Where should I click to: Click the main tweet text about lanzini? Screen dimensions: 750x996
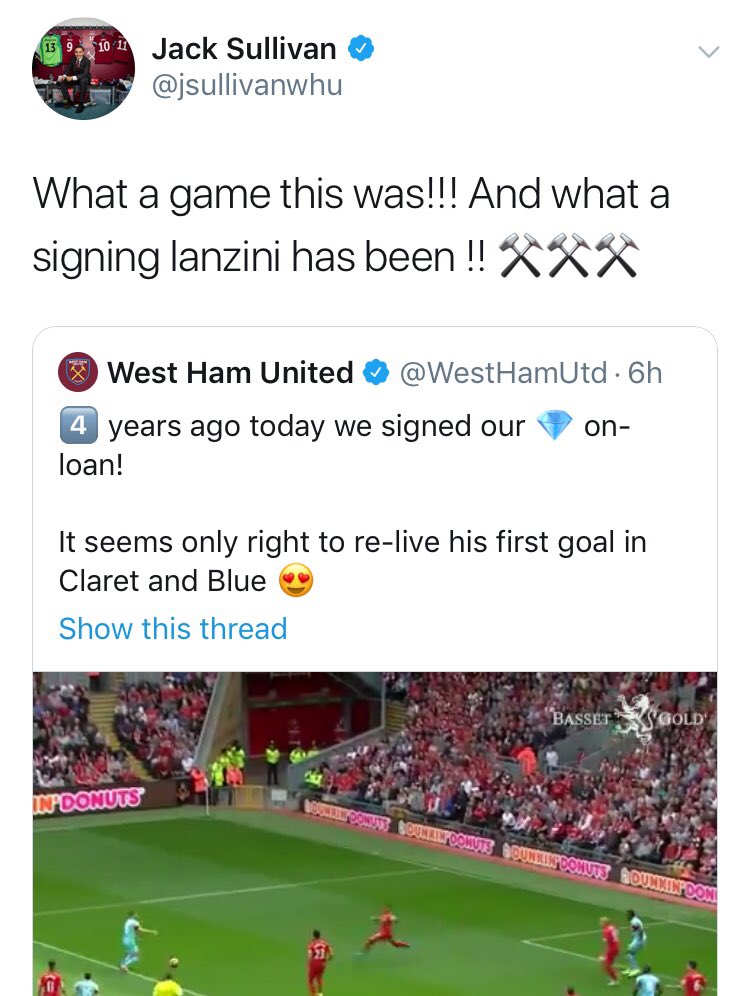351,225
